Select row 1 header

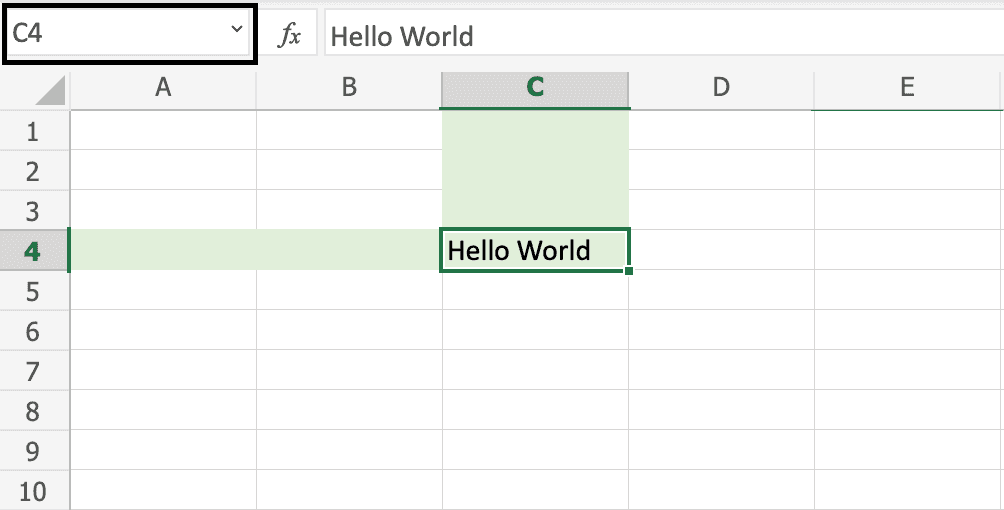33,131
